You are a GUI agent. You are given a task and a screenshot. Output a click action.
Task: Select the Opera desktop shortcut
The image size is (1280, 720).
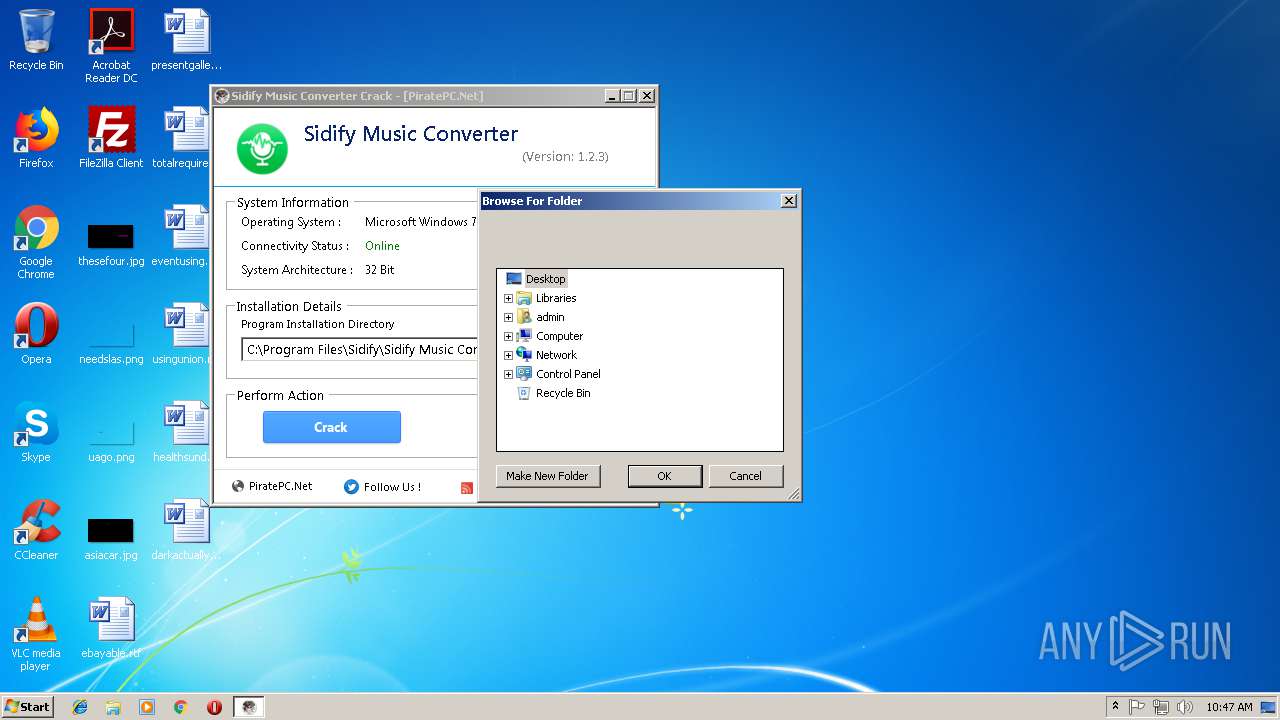pyautogui.click(x=36, y=334)
